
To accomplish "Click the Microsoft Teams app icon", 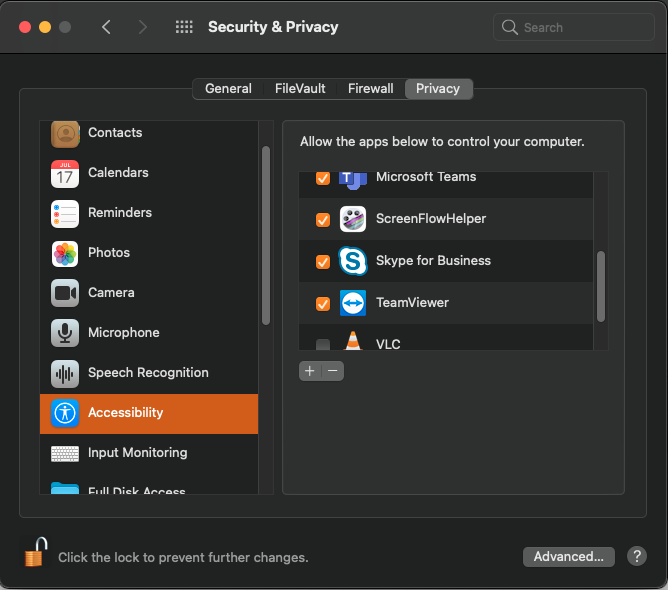I will [353, 180].
